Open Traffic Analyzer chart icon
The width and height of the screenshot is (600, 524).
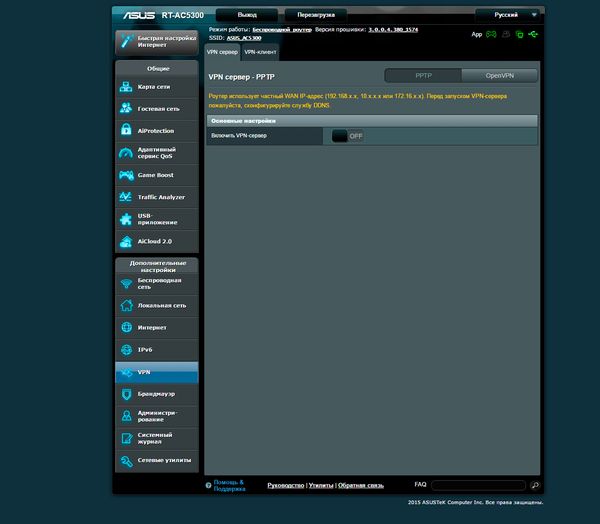point(126,197)
